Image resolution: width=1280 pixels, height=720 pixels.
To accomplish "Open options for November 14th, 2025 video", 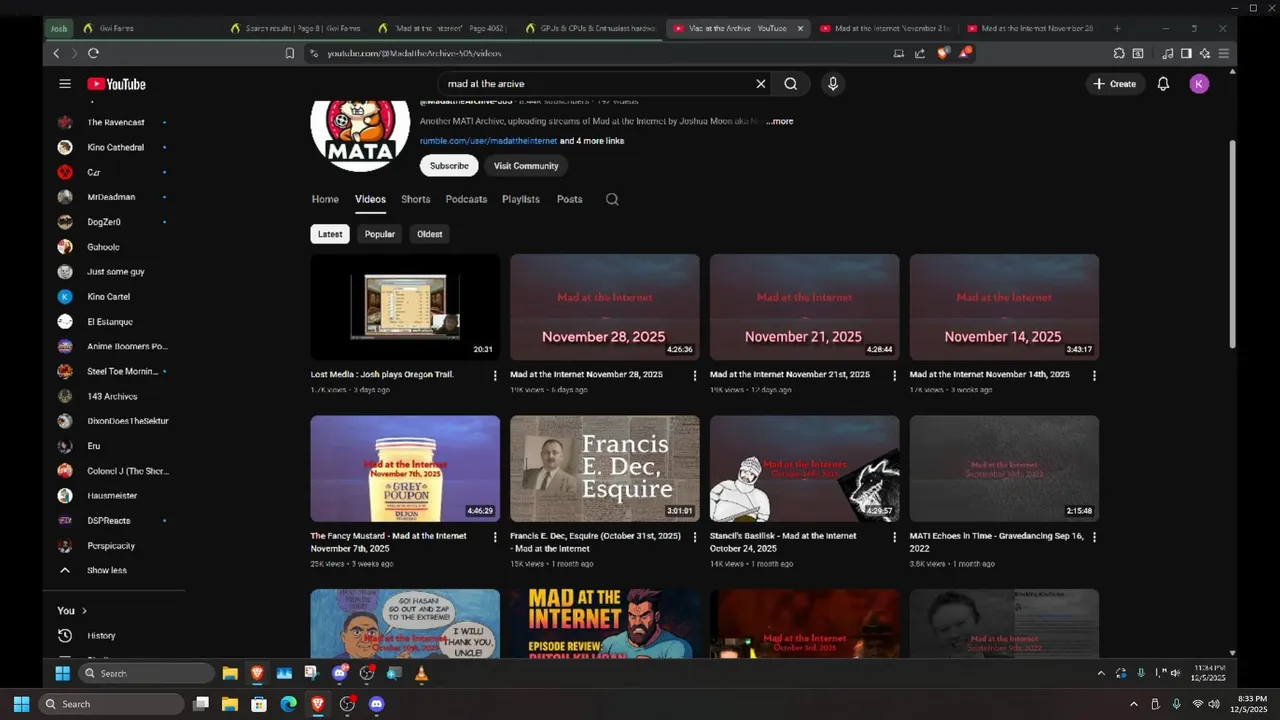I will pos(1094,376).
